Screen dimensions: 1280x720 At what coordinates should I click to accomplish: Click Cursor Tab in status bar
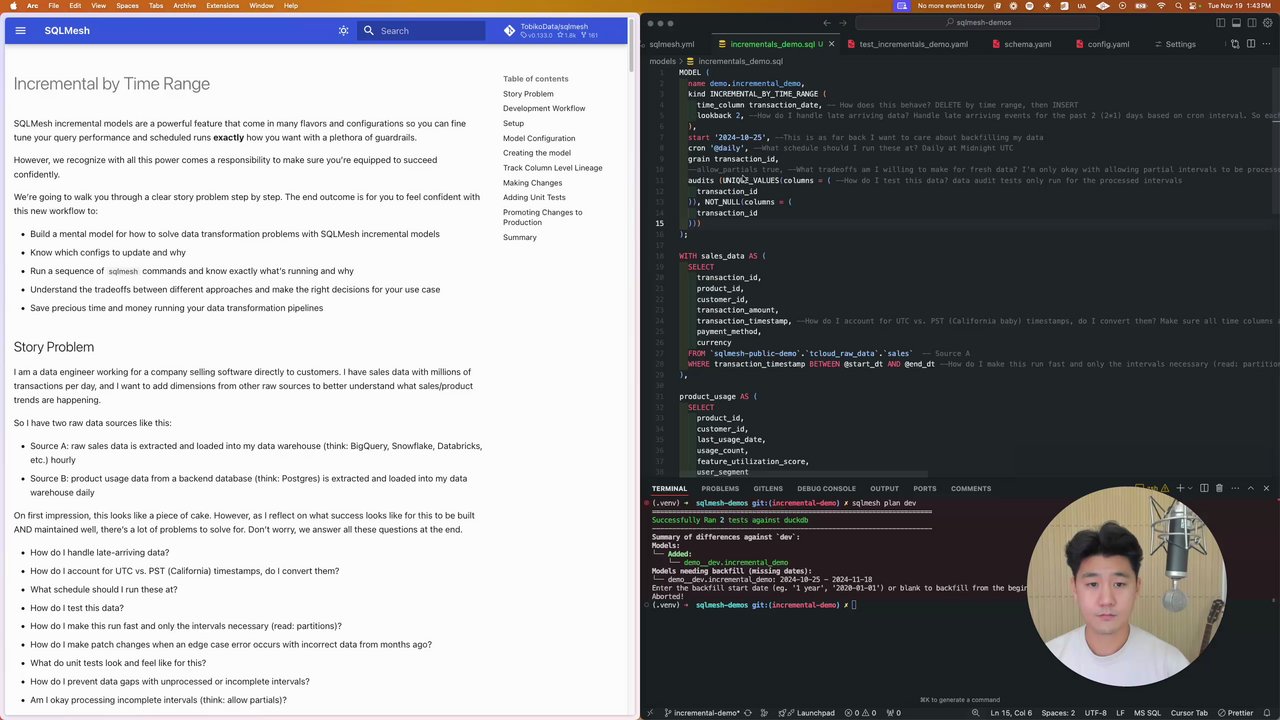[x=1189, y=713]
